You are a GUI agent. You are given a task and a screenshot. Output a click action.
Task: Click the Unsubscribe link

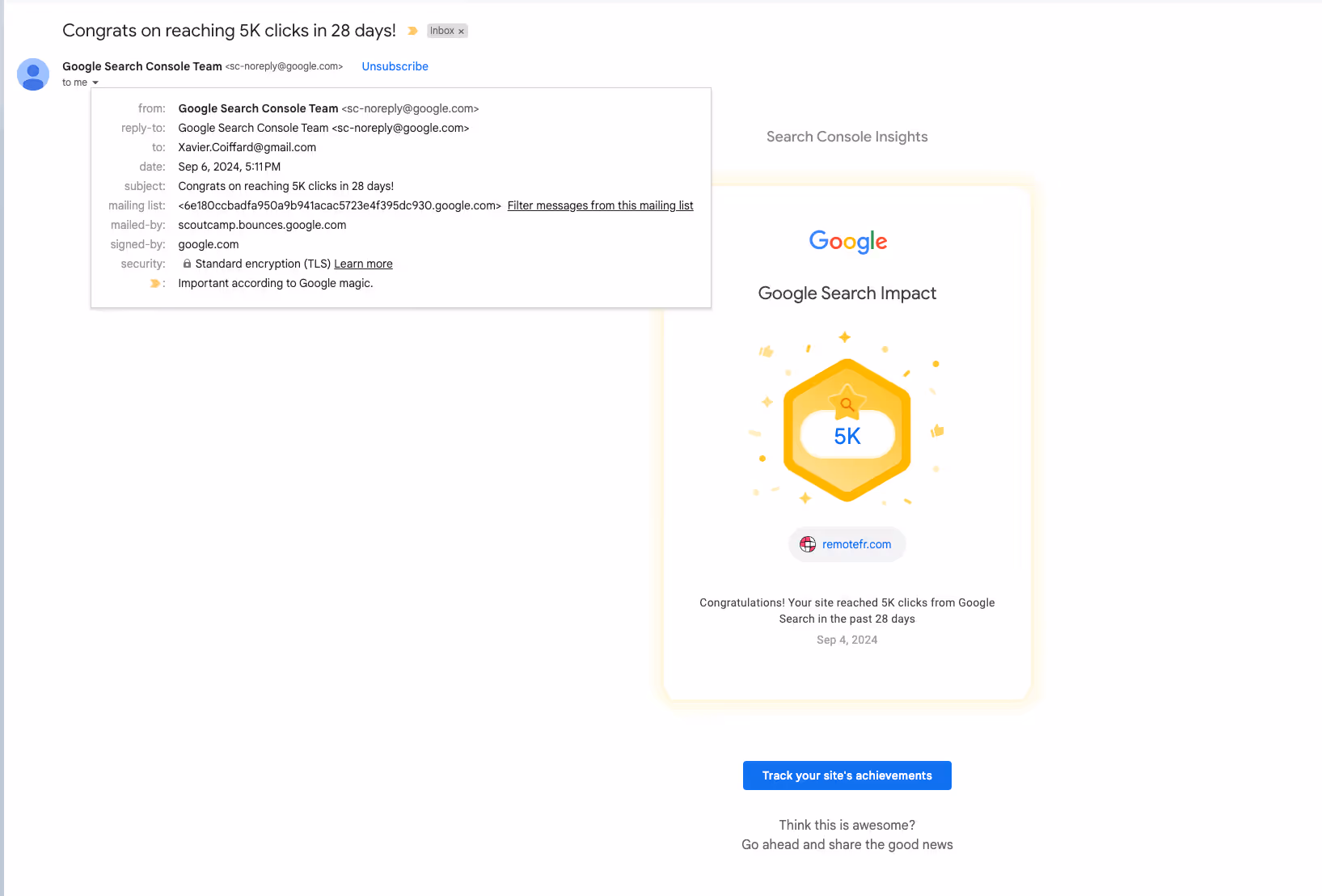click(x=395, y=66)
